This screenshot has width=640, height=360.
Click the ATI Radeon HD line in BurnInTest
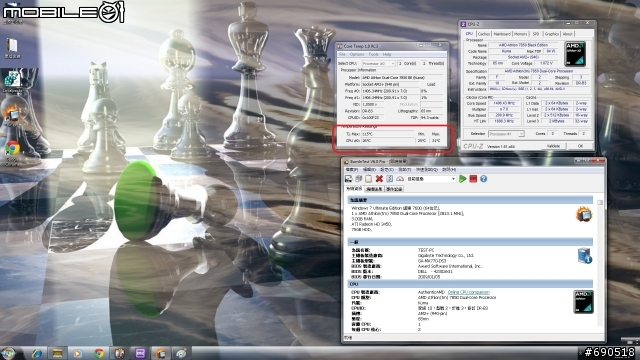click(371, 224)
